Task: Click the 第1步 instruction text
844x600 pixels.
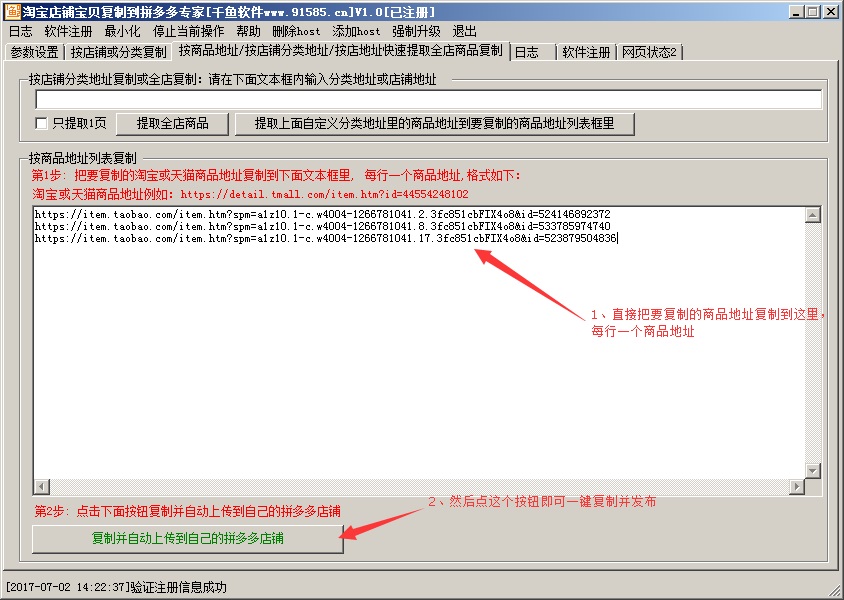Action: (276, 175)
